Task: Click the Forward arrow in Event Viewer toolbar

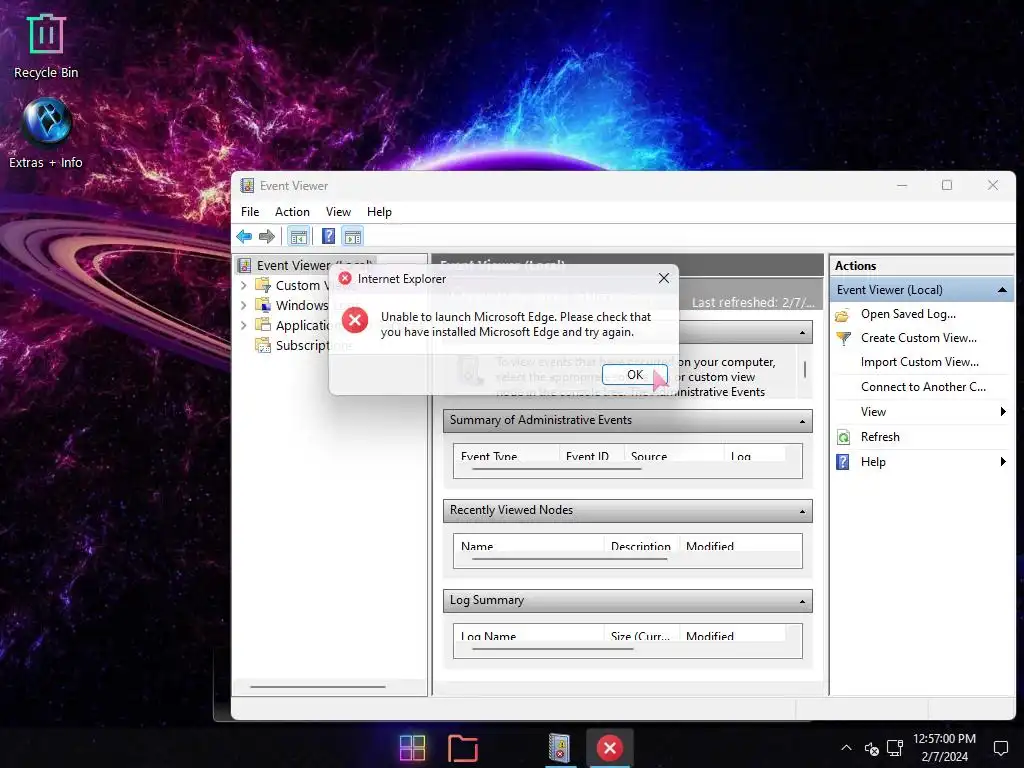Action: point(266,236)
